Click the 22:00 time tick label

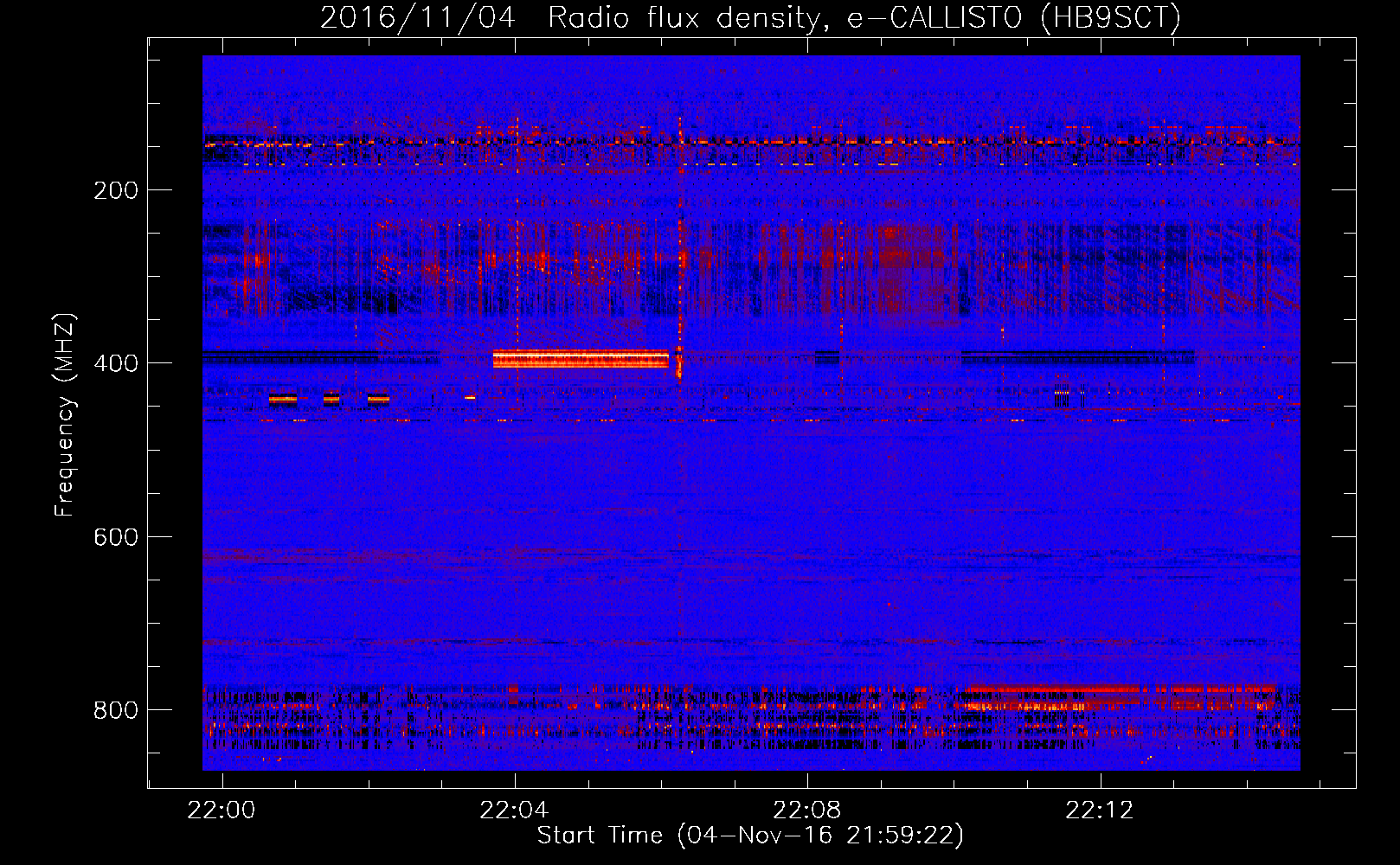pos(222,810)
